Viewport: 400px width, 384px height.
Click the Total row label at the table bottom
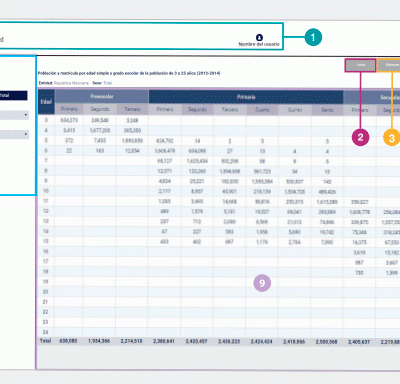point(46,341)
